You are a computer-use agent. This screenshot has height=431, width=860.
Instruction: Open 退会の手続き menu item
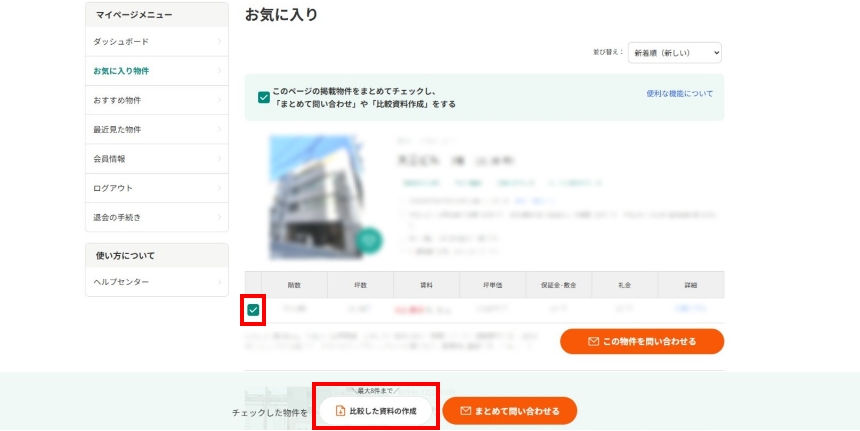[x=117, y=217]
